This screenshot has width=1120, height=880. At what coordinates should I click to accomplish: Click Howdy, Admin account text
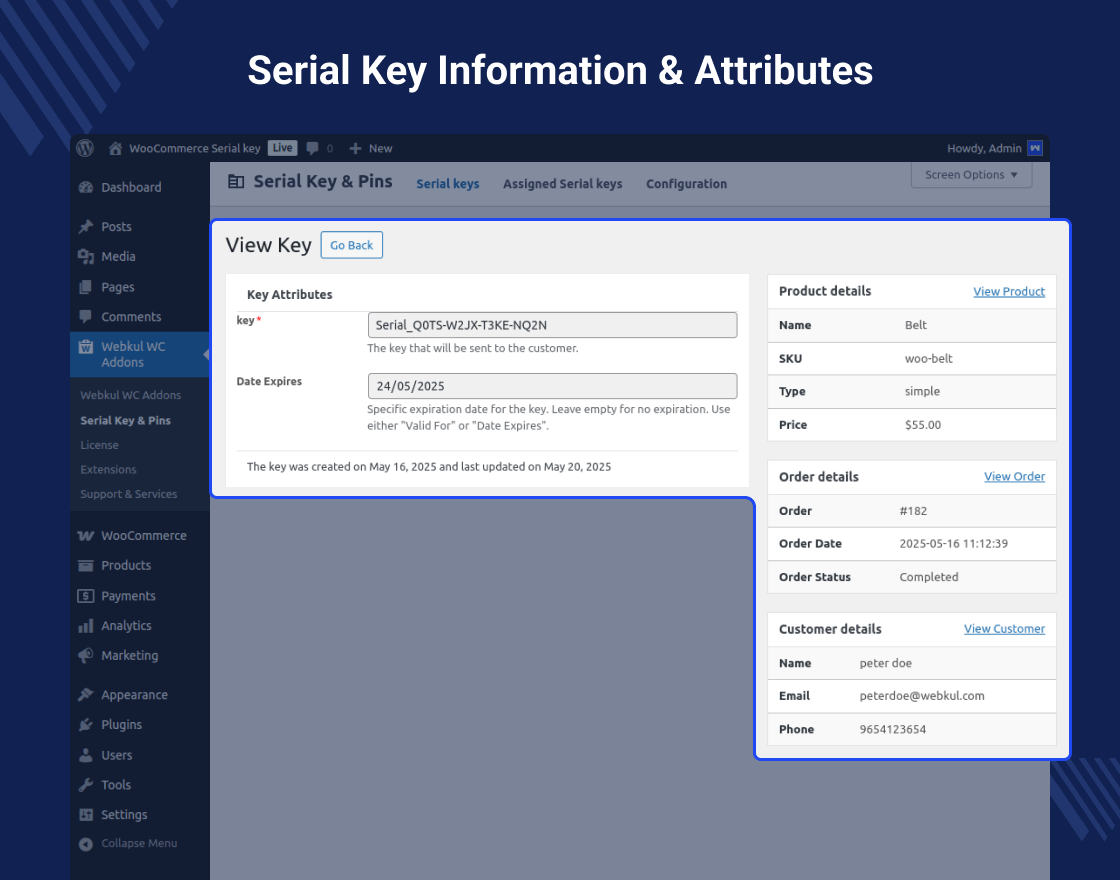click(x=984, y=149)
